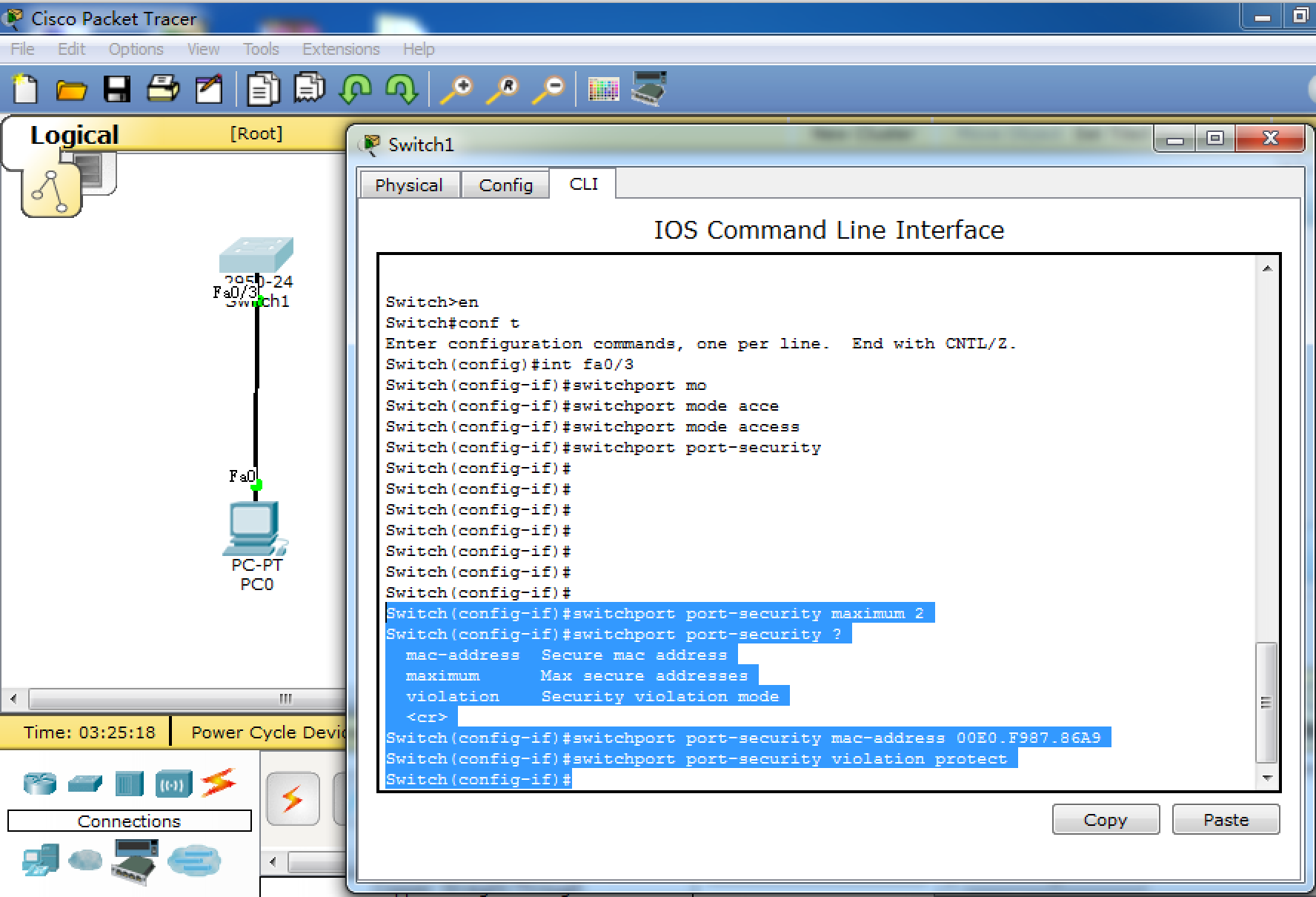This screenshot has width=1316, height=897.
Task: Click the CLI scrollbar down arrow
Action: 1267,778
